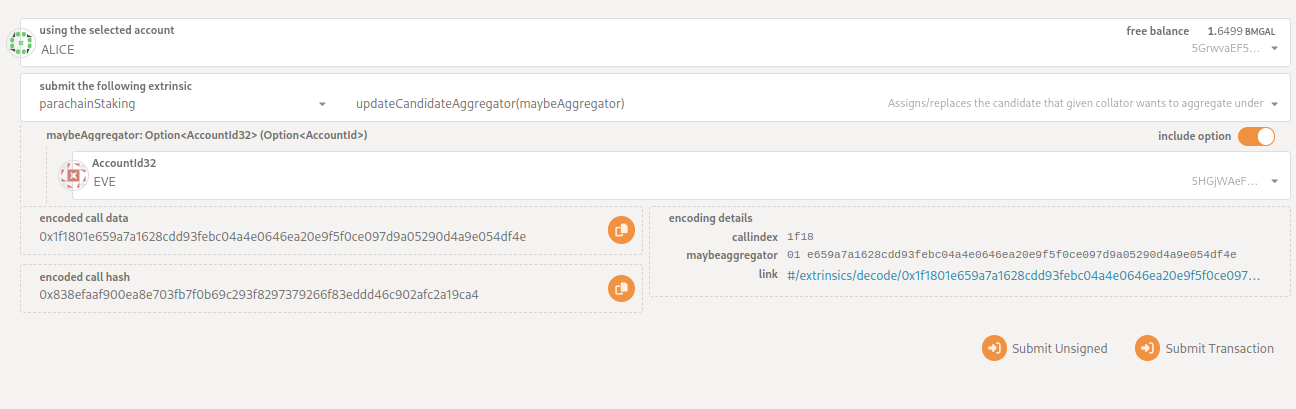1296x409 pixels.
Task: Click the Submit Transaction icon
Action: click(x=1147, y=348)
